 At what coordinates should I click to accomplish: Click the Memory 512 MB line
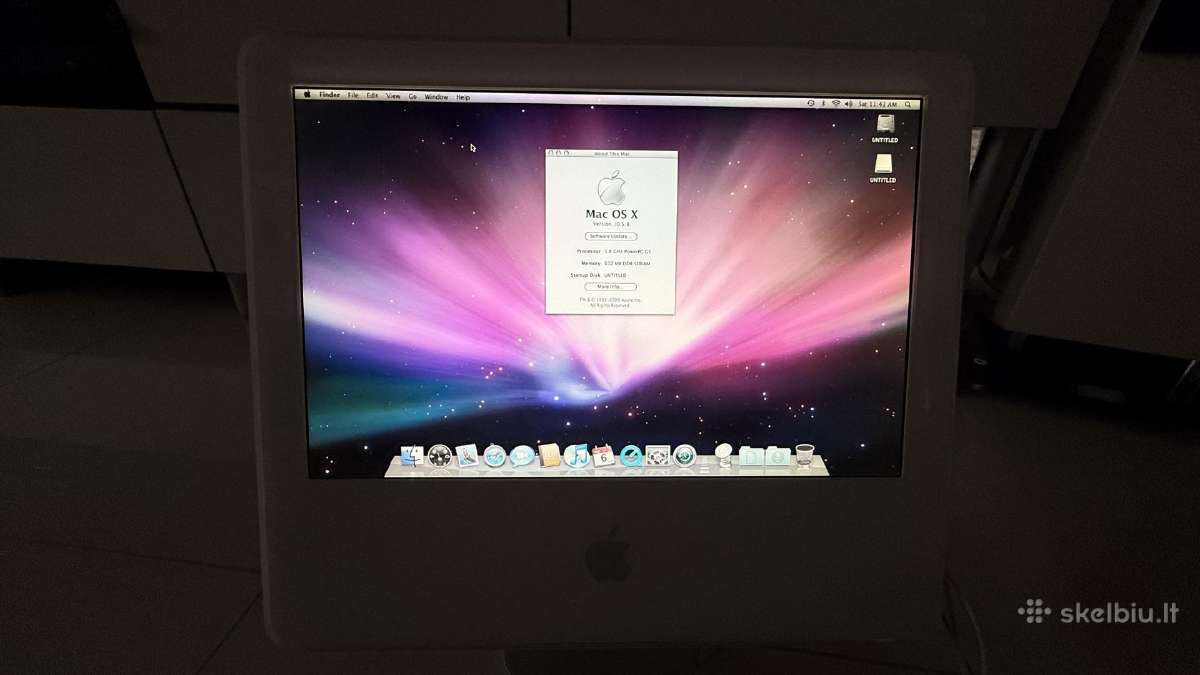pyautogui.click(x=616, y=263)
